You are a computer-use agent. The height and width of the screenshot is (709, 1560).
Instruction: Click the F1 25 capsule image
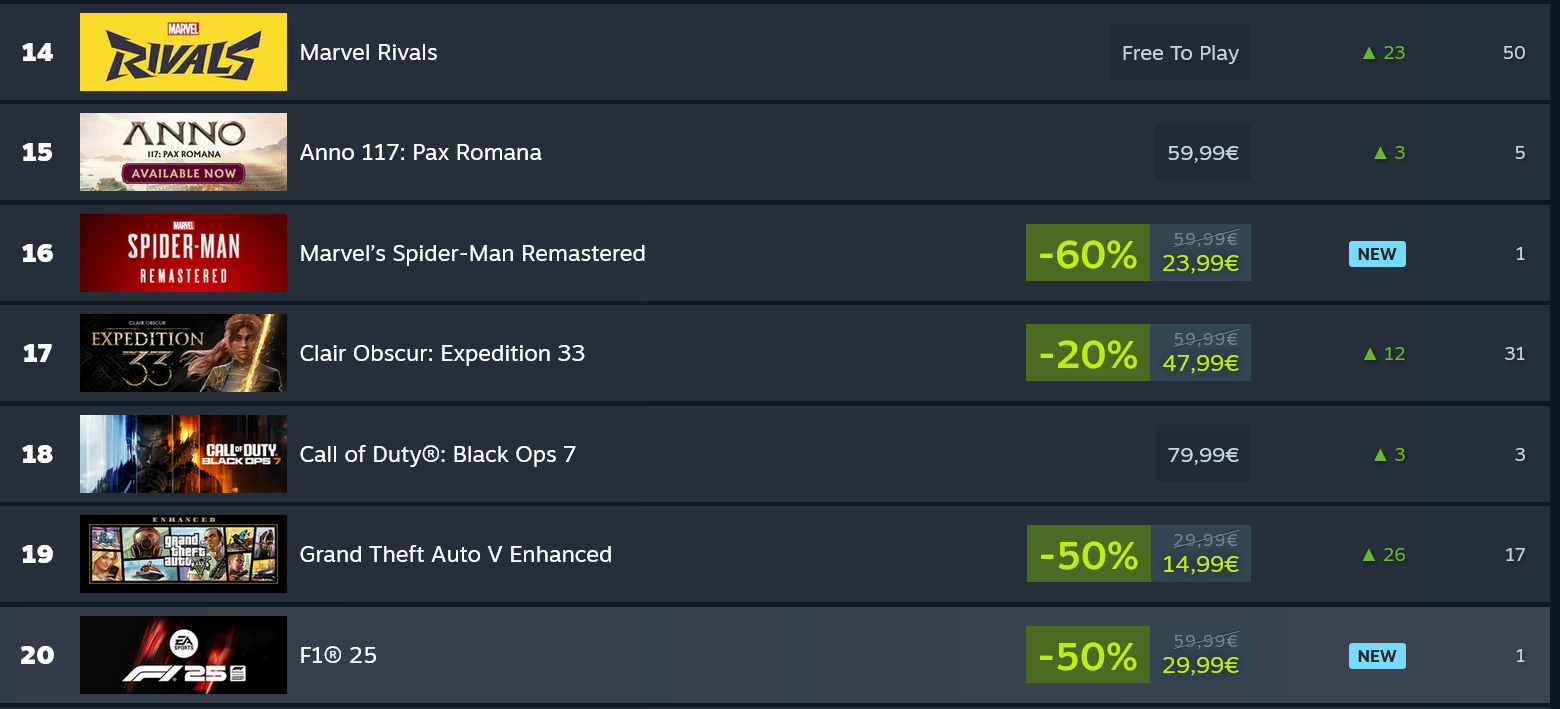(x=183, y=655)
